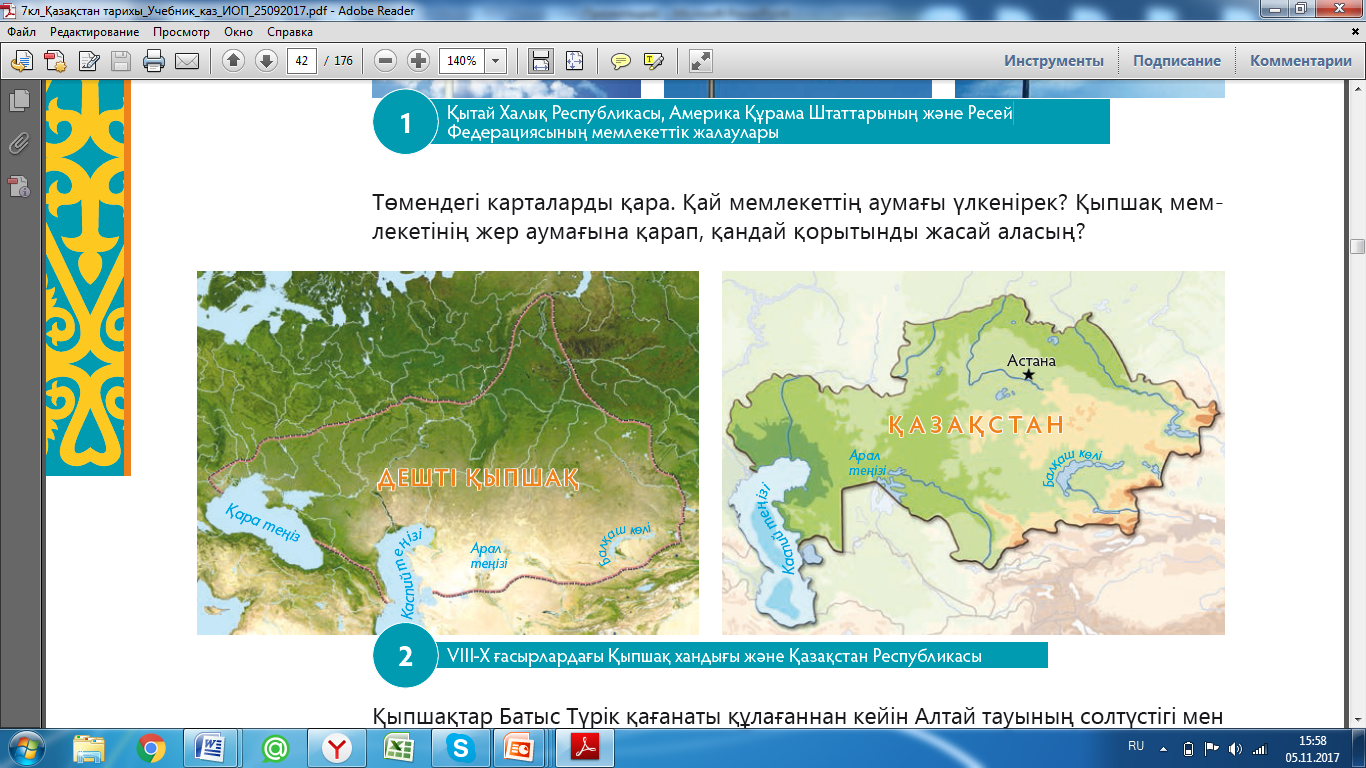Open the zoom level dropdown arrow
The height and width of the screenshot is (768, 1366).
496,61
